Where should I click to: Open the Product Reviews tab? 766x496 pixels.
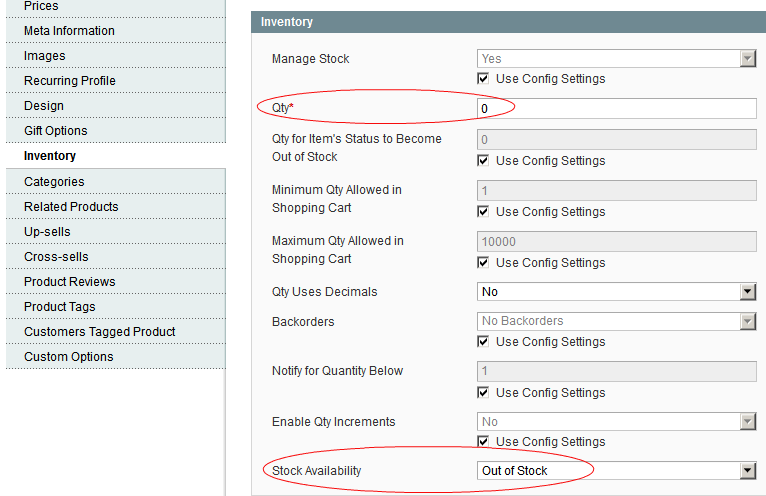click(116, 281)
